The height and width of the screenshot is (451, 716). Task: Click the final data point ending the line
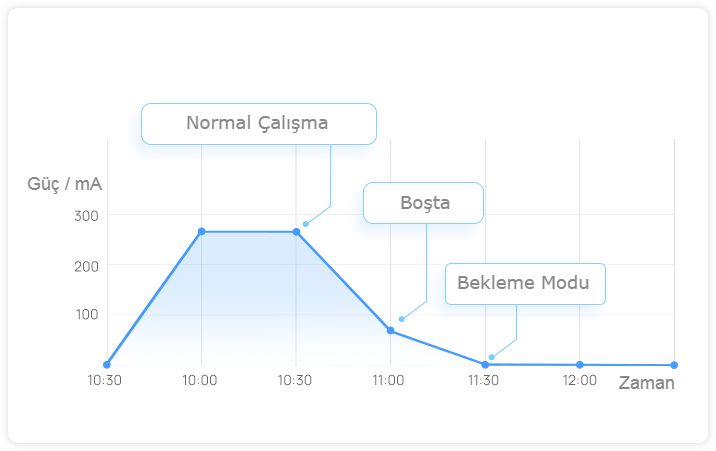click(x=674, y=365)
